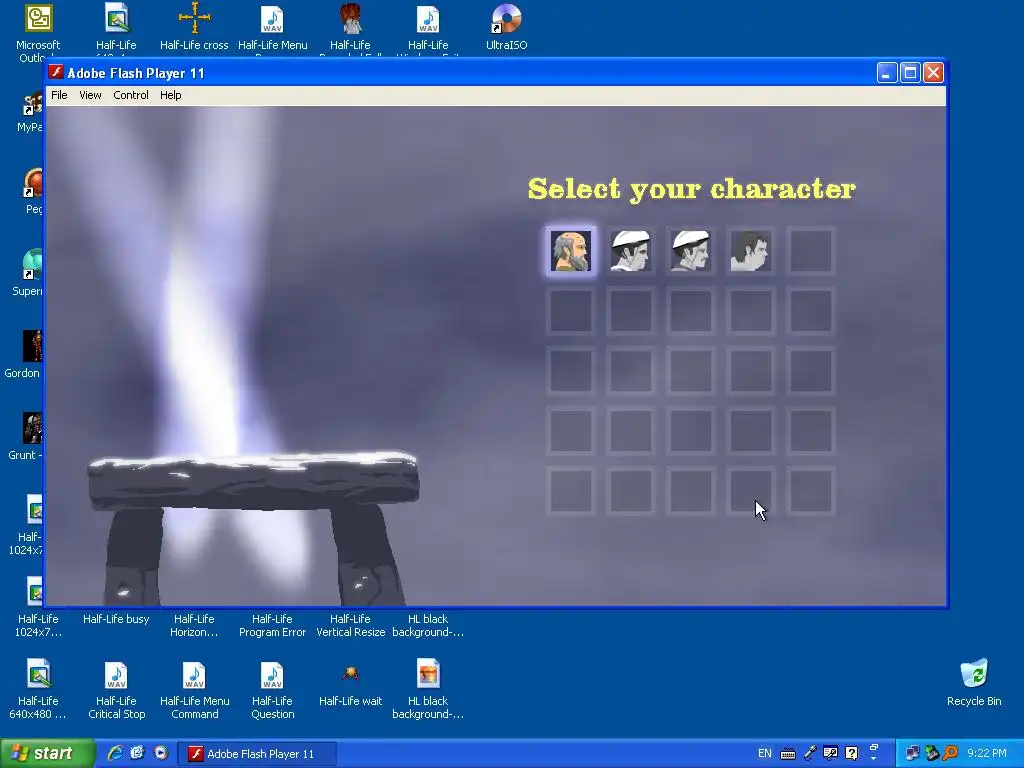The height and width of the screenshot is (768, 1024).
Task: Maximize the Adobe Flash Player window
Action: click(910, 72)
